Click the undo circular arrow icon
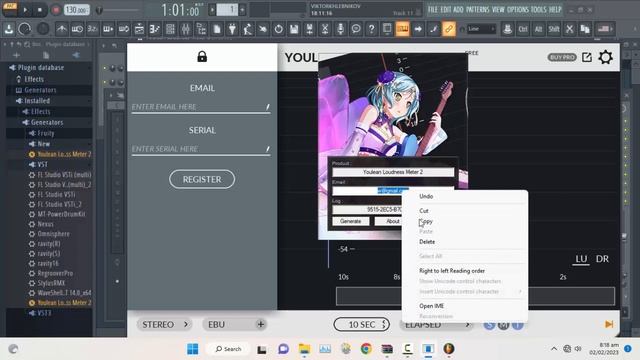 (x=278, y=29)
